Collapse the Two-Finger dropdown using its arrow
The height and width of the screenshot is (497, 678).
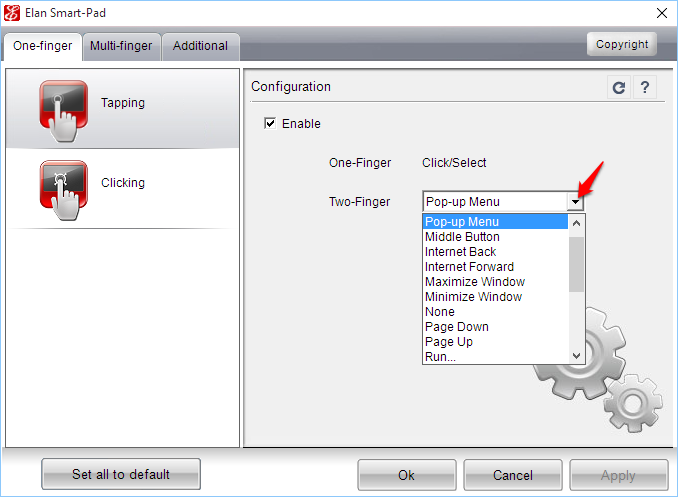coord(576,202)
